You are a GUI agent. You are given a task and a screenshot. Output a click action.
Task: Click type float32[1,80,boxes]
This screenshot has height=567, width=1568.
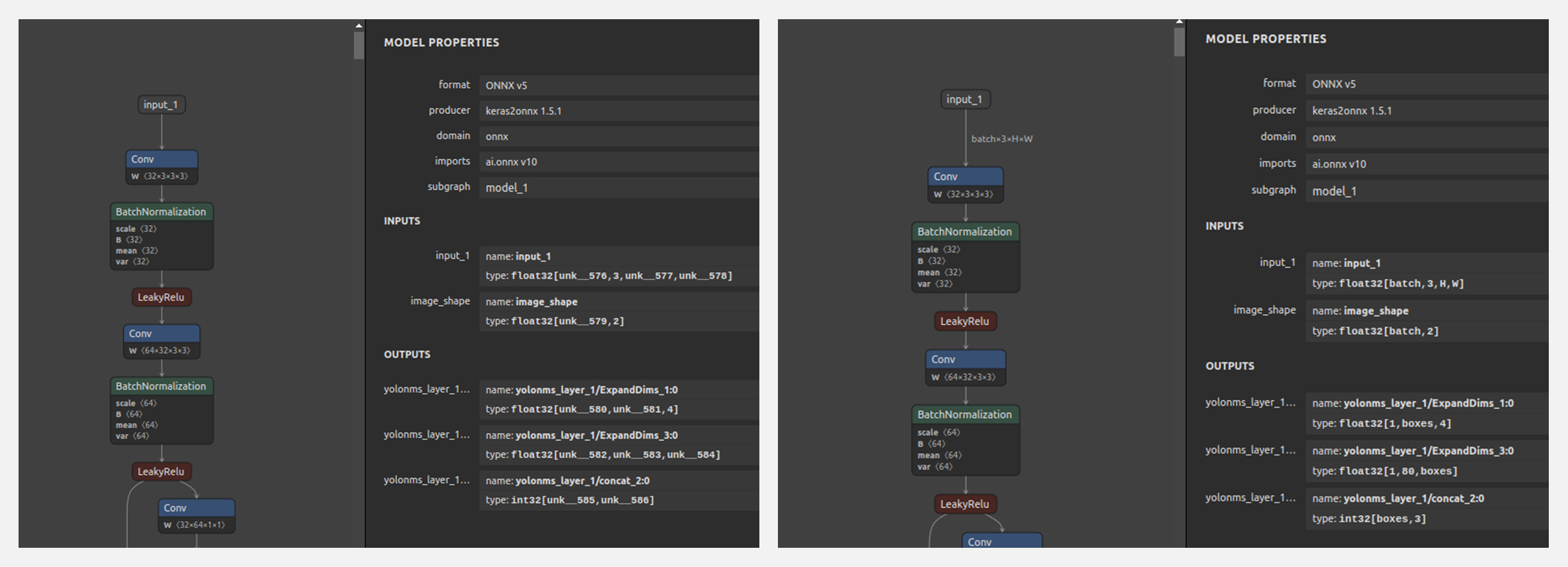coord(1427,471)
